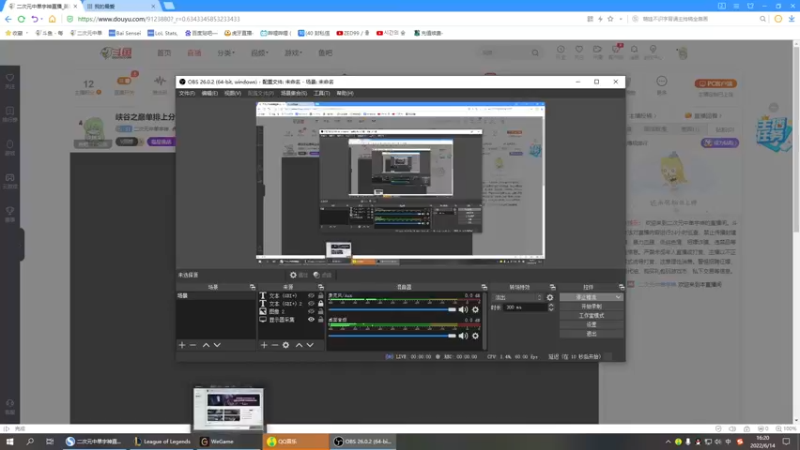Viewport: 800px width, 450px height.
Task: Click Studio Mode button in OBS Controls
Action: 591,316
